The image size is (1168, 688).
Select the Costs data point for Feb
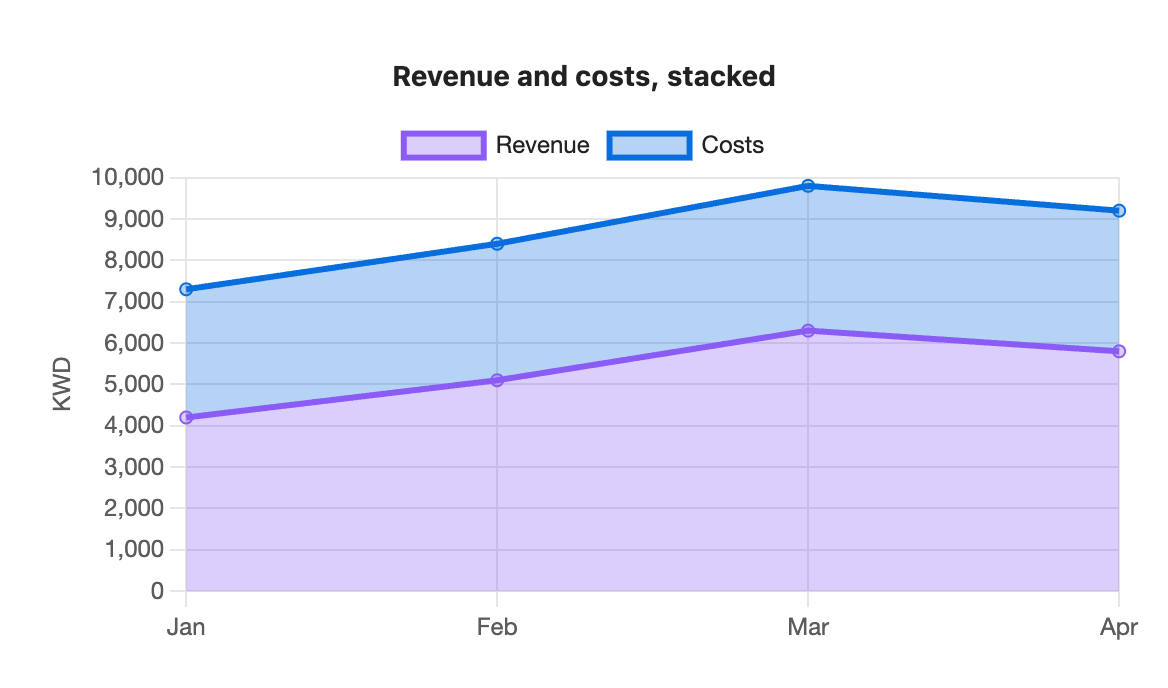click(497, 243)
